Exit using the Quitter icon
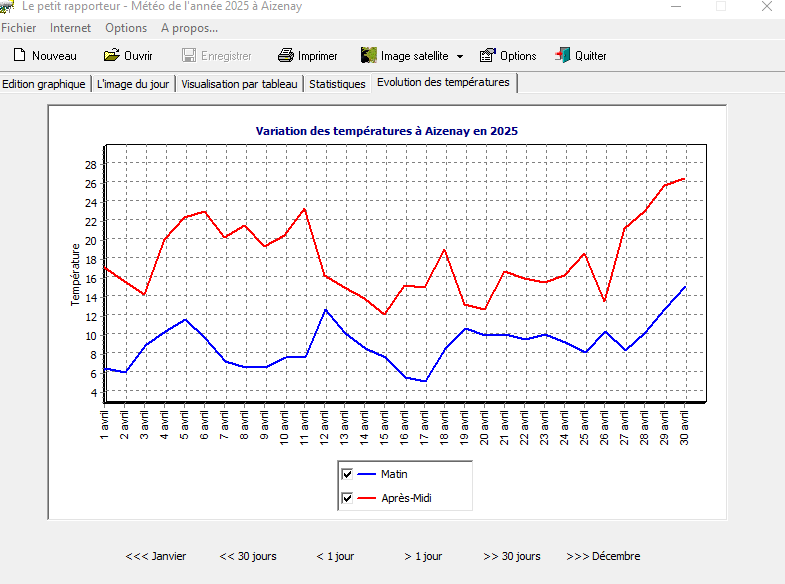 click(x=563, y=56)
